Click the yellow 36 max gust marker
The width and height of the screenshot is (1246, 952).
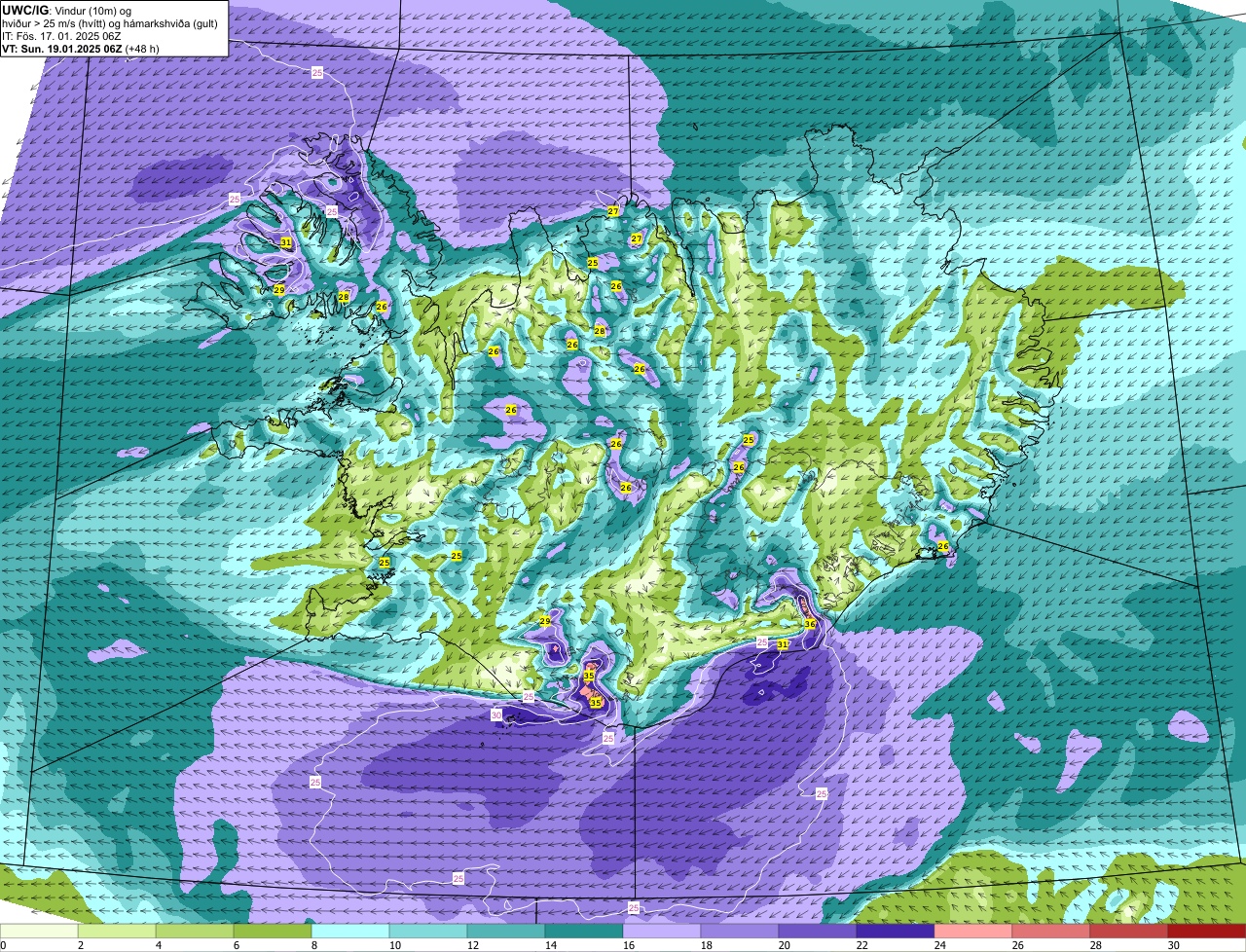pos(810,624)
